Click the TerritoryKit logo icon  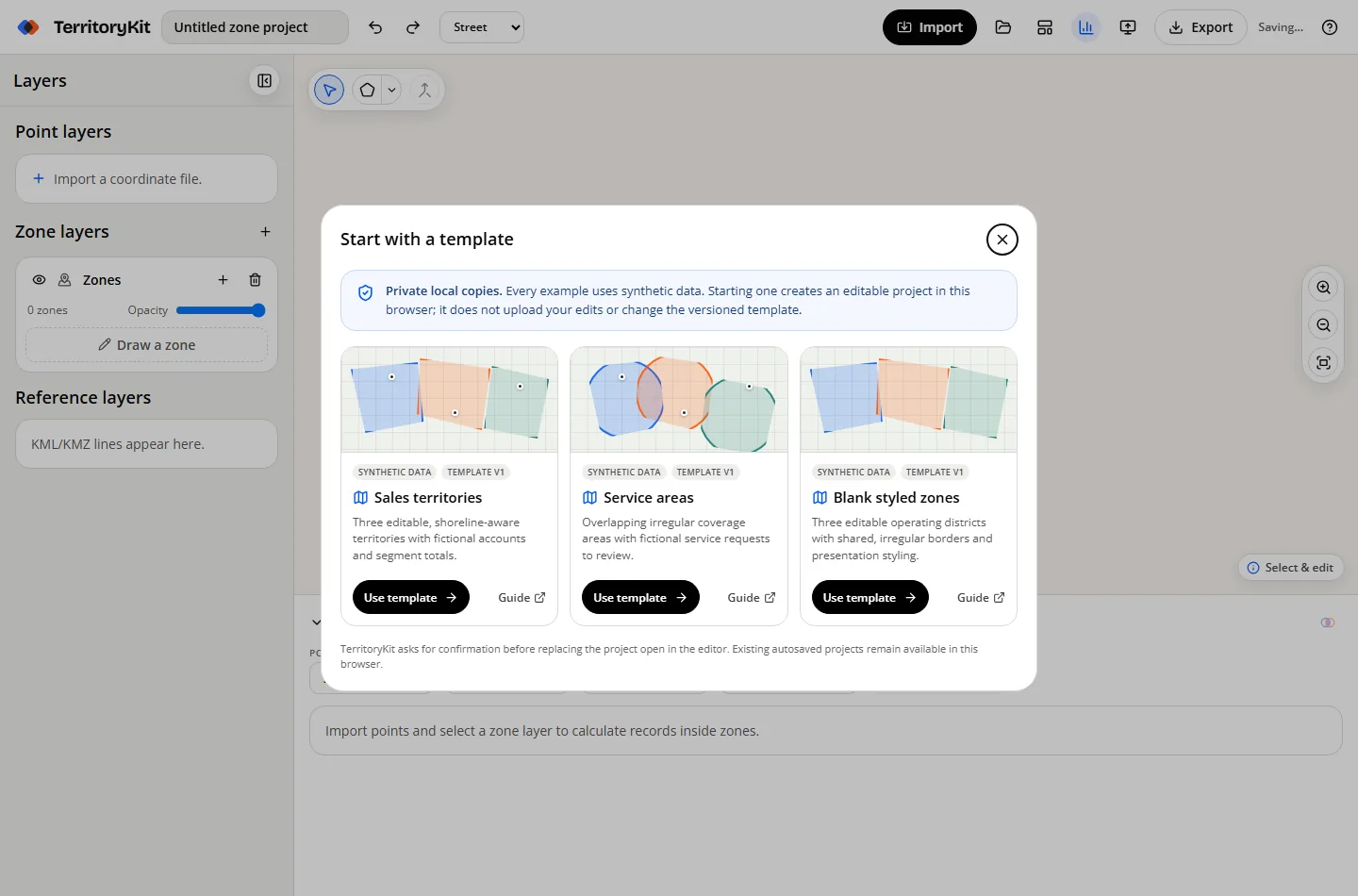click(x=28, y=27)
